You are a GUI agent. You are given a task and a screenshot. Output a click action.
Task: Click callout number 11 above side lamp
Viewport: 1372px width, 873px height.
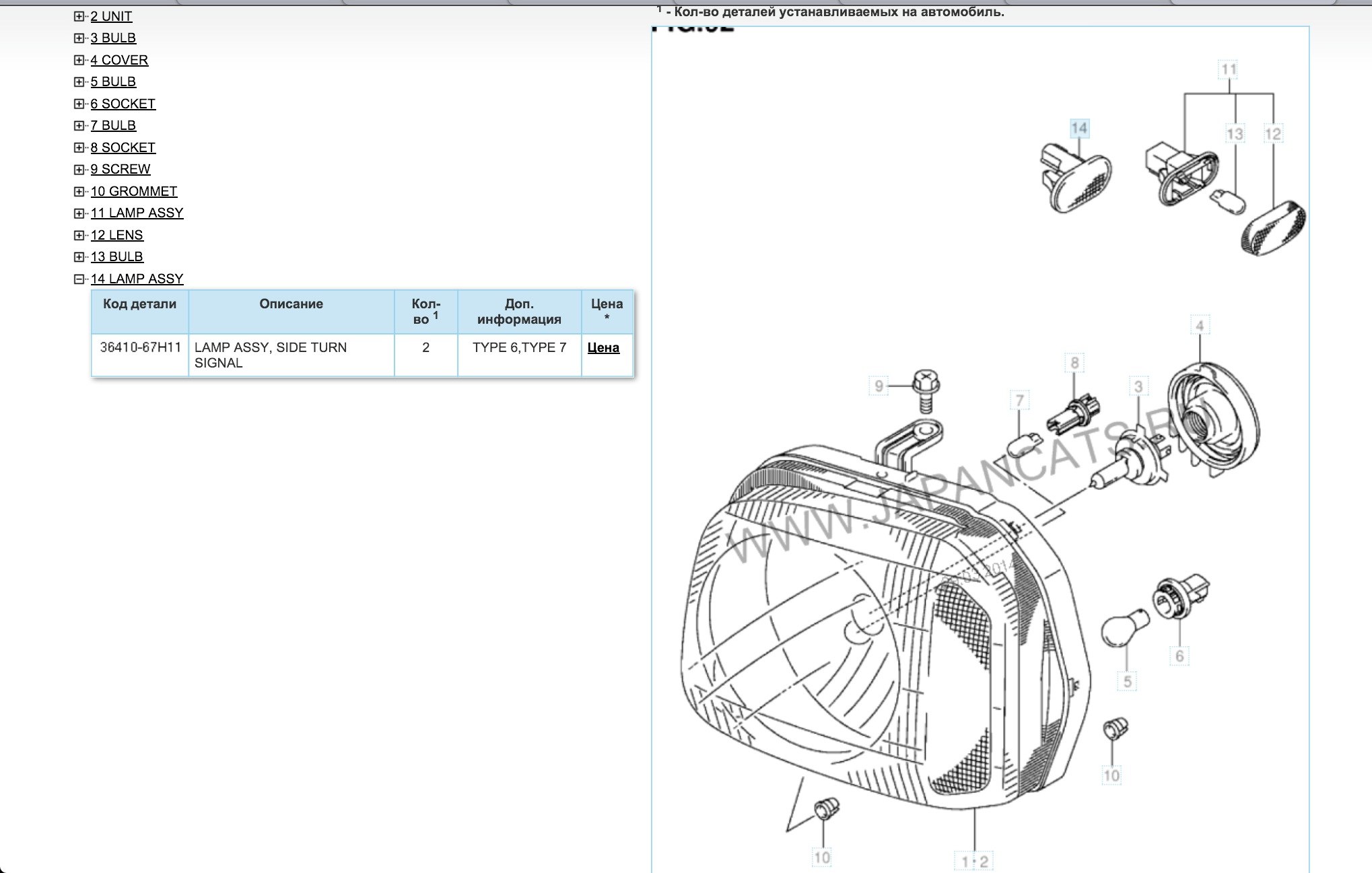pyautogui.click(x=1229, y=69)
